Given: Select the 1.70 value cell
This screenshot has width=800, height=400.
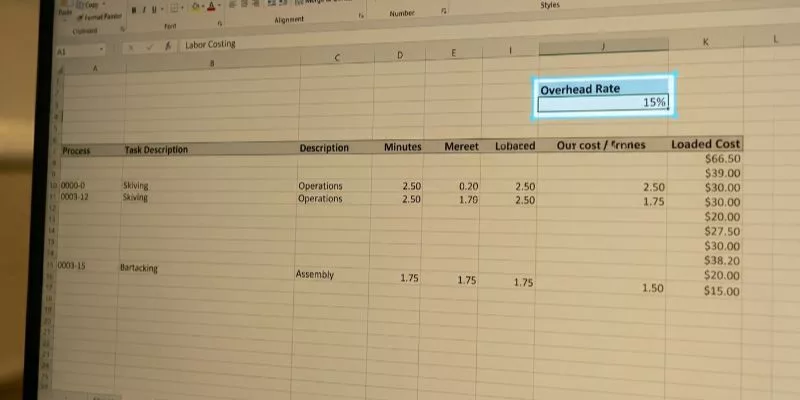Looking at the screenshot, I should (452, 199).
